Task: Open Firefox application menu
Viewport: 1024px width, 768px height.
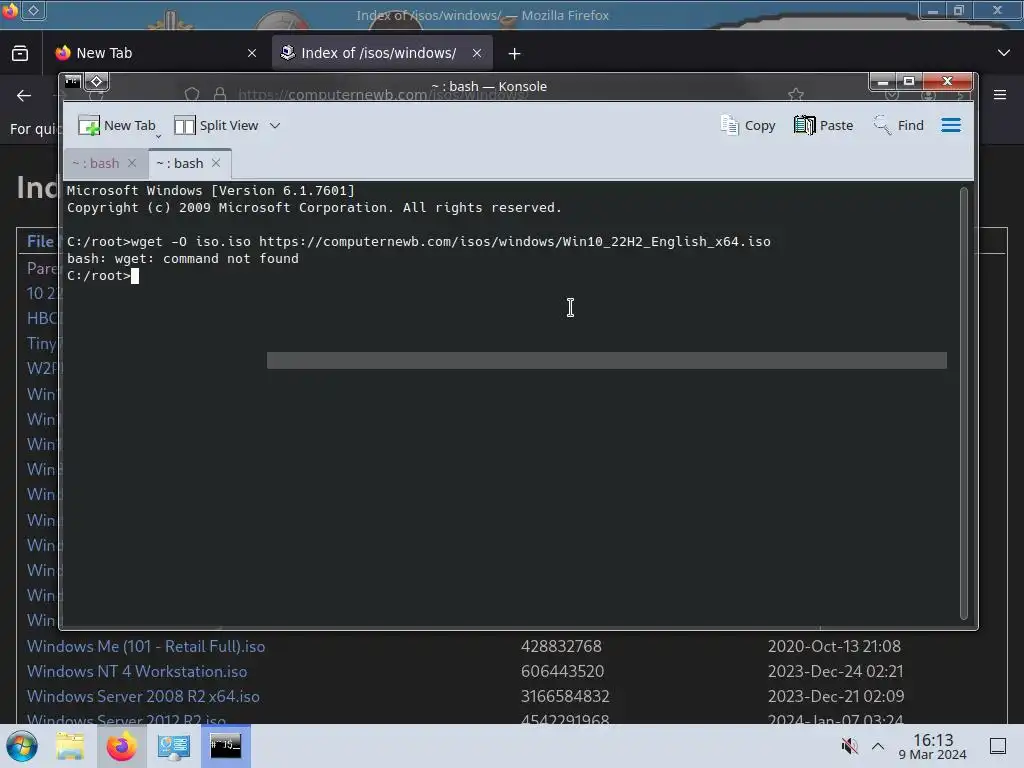Action: (1000, 95)
